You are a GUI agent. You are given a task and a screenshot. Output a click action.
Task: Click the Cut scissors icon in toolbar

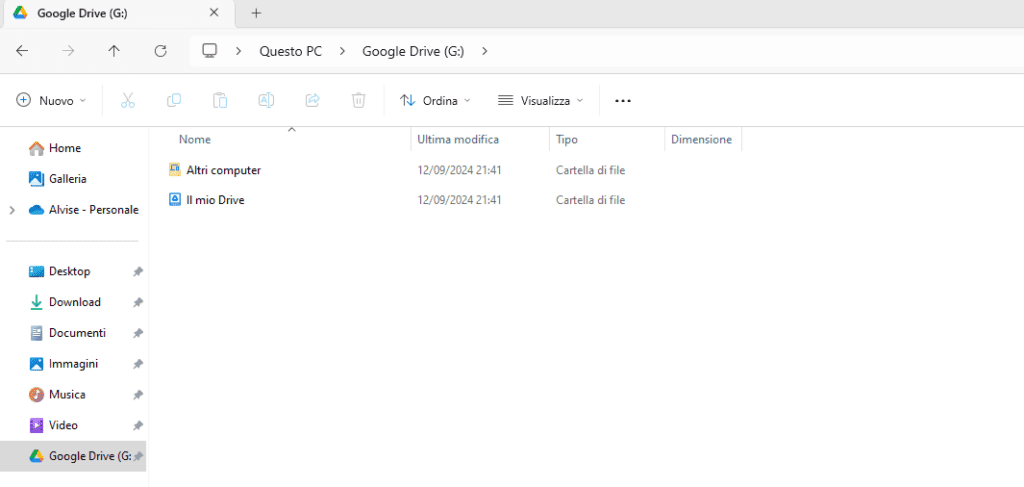pyautogui.click(x=127, y=100)
